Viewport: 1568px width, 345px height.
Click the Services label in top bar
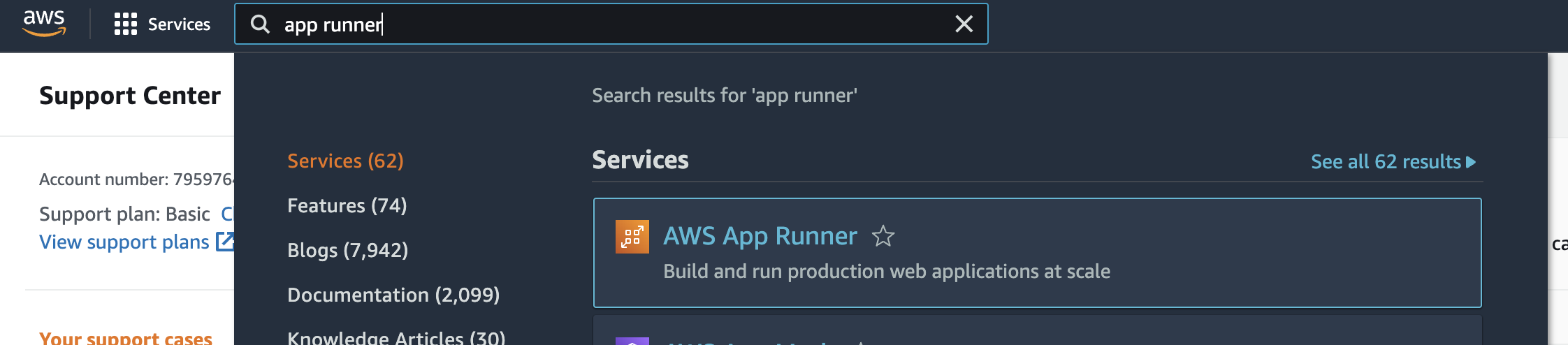179,24
